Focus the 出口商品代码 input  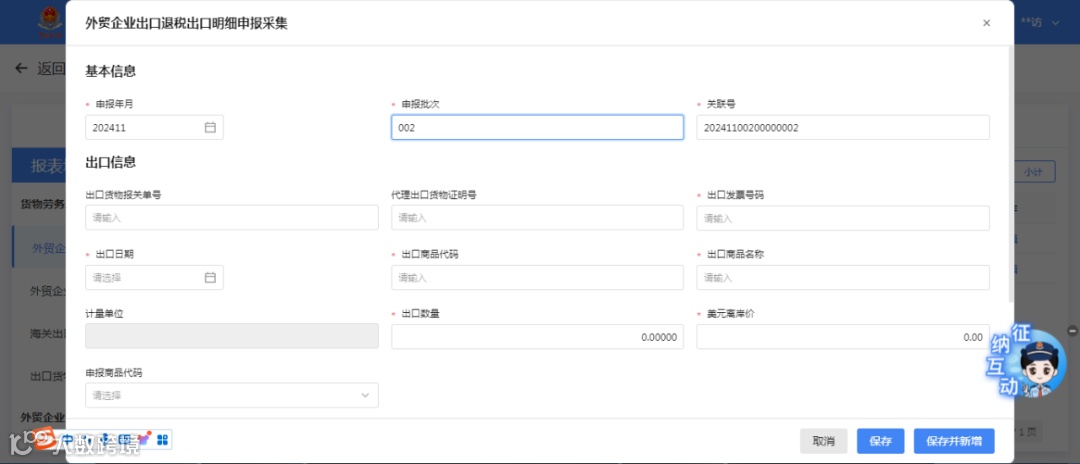click(x=537, y=277)
